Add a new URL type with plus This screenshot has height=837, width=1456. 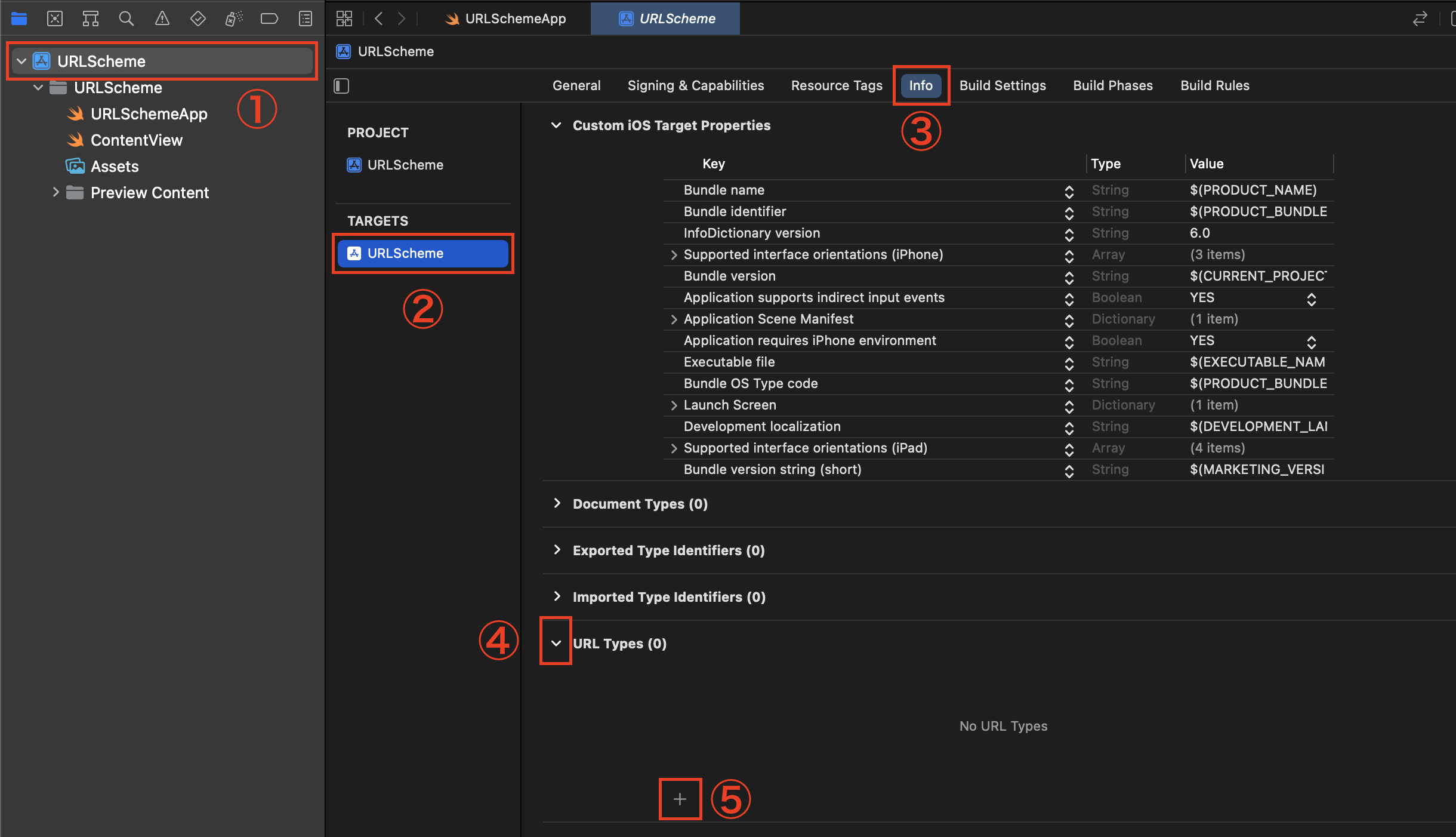(x=680, y=799)
